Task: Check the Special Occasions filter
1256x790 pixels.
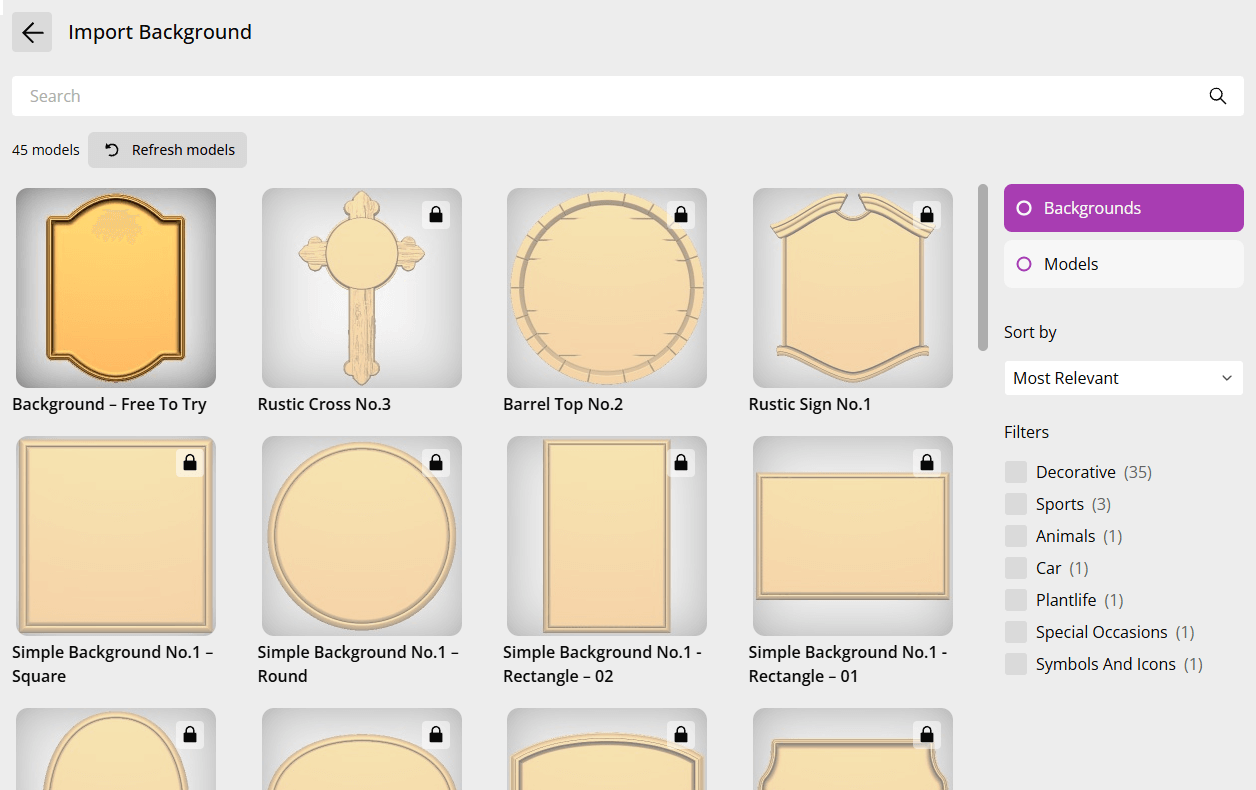Action: 1016,631
